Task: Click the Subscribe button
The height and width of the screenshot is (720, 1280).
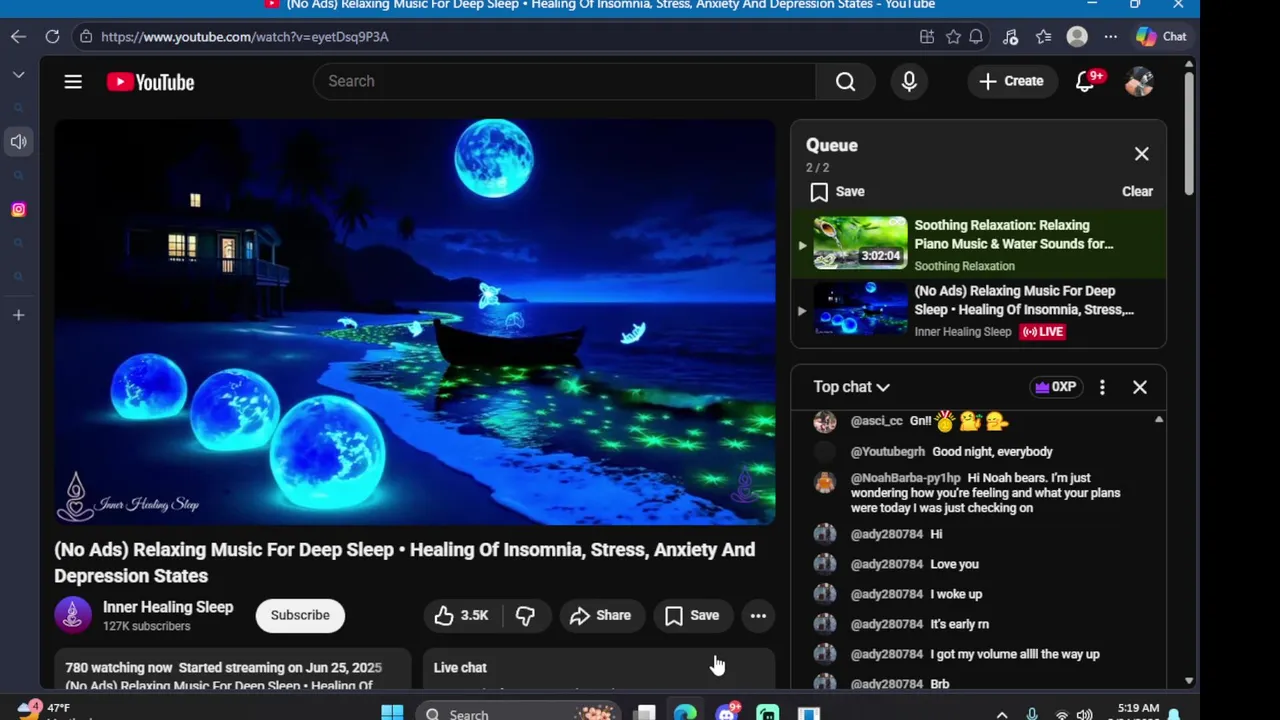Action: pyautogui.click(x=300, y=616)
